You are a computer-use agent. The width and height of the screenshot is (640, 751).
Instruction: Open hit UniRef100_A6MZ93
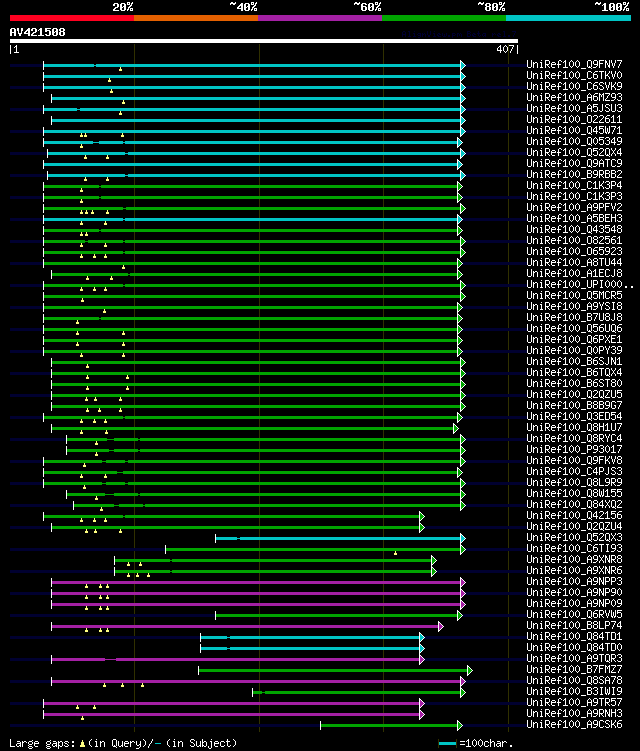coord(574,97)
